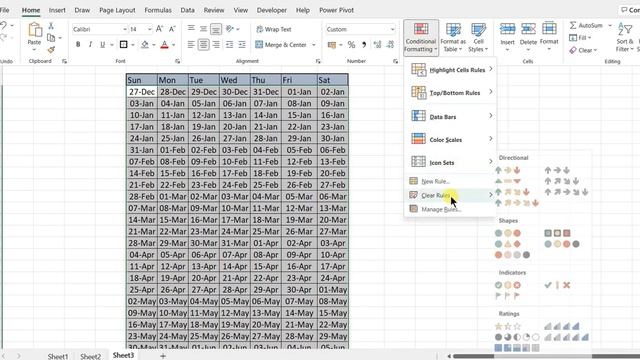Switch to Sheet2 tab
Viewport: 640px width, 360px height.
click(90, 356)
